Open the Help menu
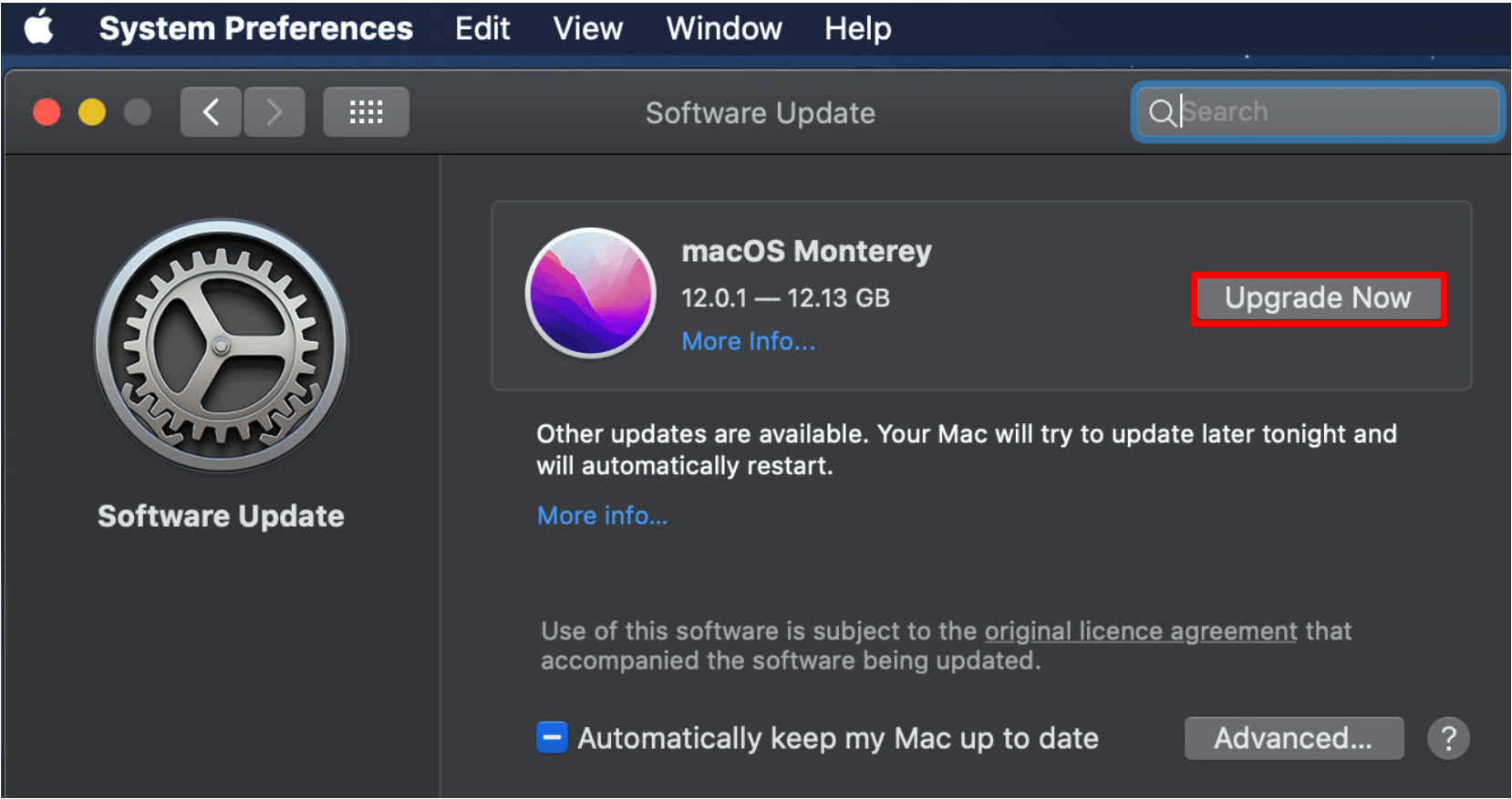 (x=858, y=28)
